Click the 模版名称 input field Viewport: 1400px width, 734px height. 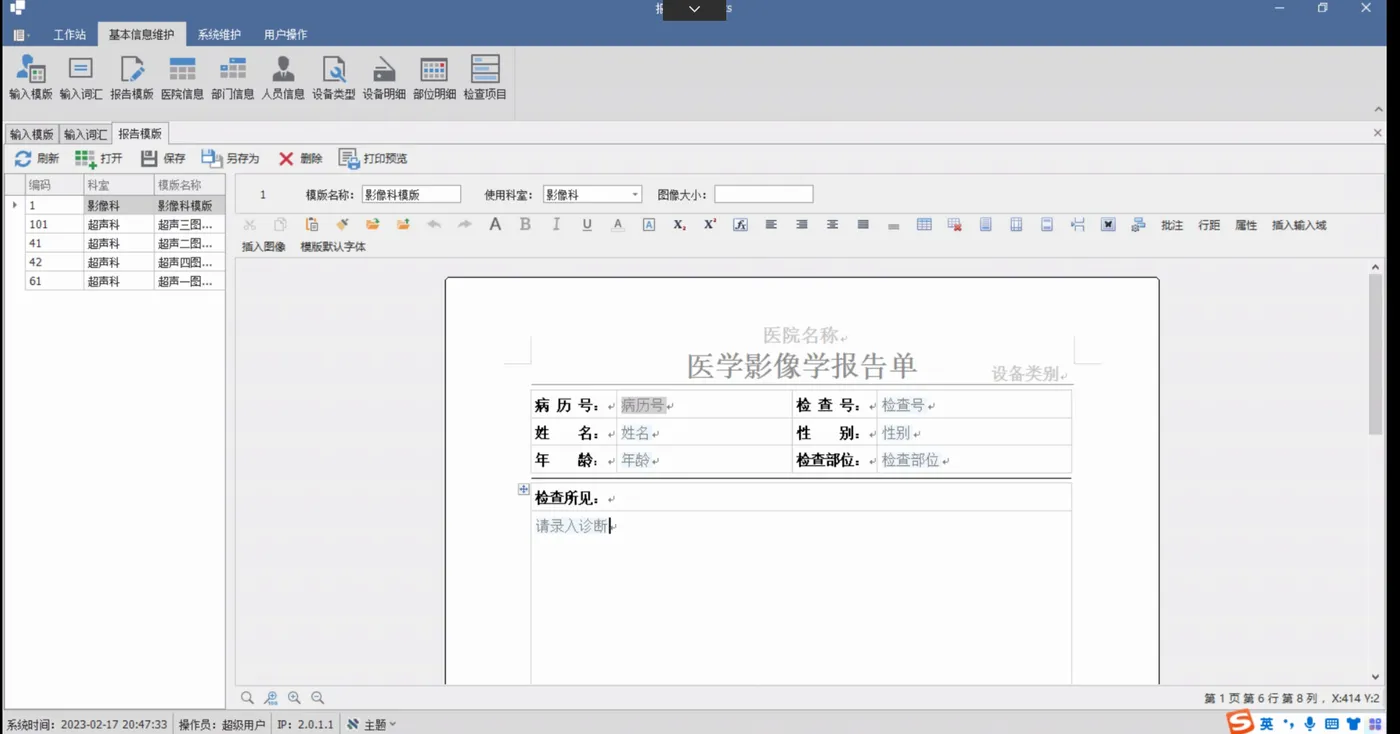pos(411,195)
